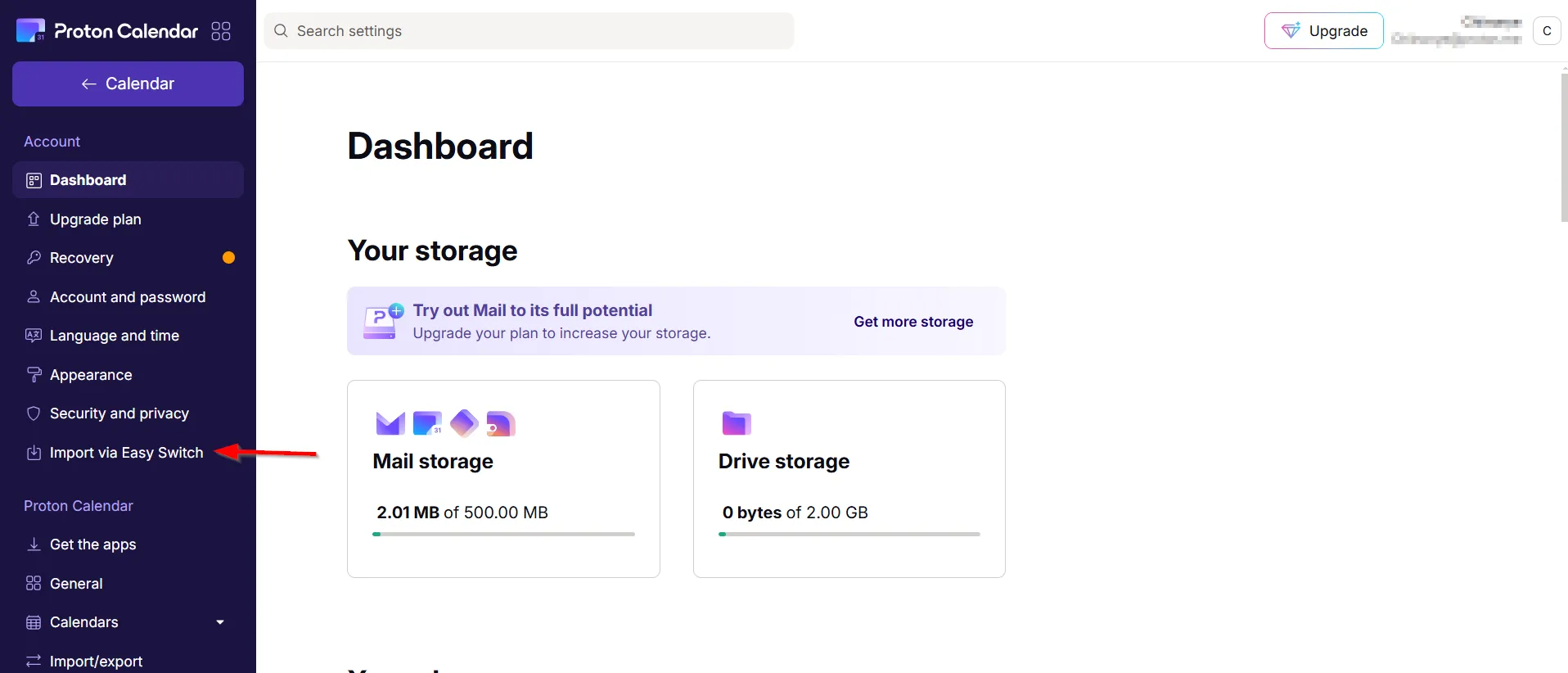This screenshot has width=1568, height=673.
Task: Open Security and privacy settings
Action: click(128, 413)
